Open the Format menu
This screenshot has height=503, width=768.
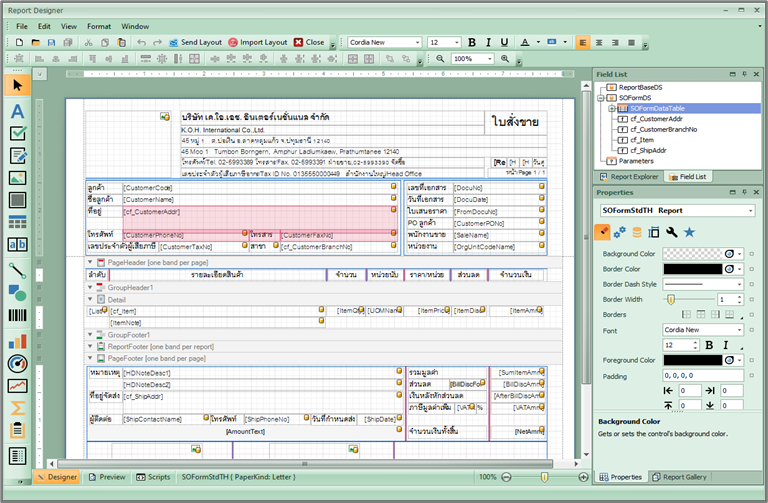point(99,25)
